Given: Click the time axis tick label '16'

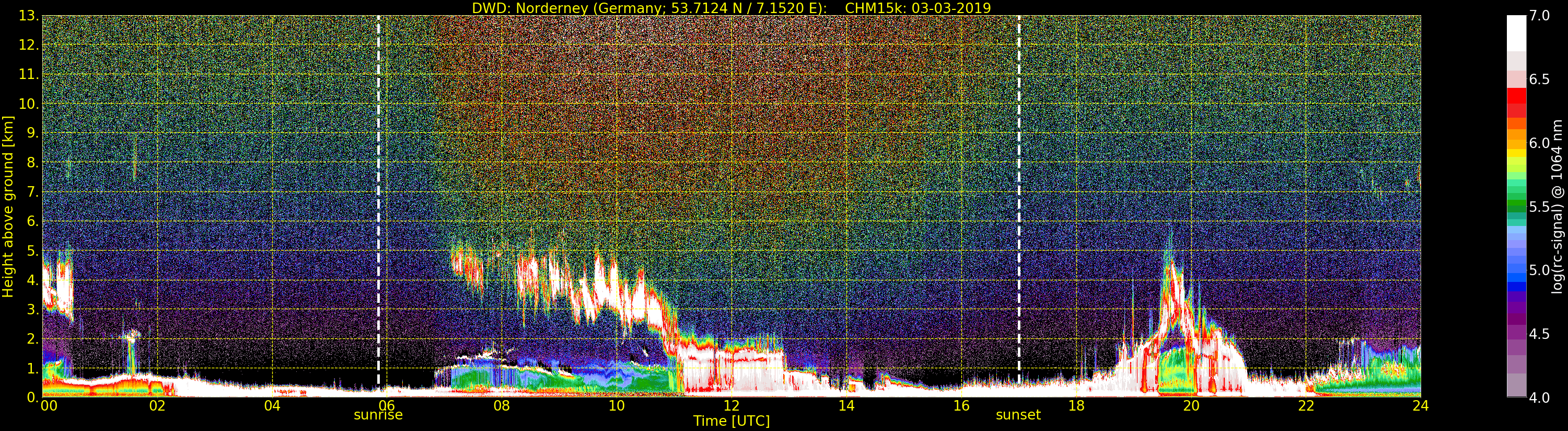Looking at the screenshot, I should pyautogui.click(x=961, y=406).
